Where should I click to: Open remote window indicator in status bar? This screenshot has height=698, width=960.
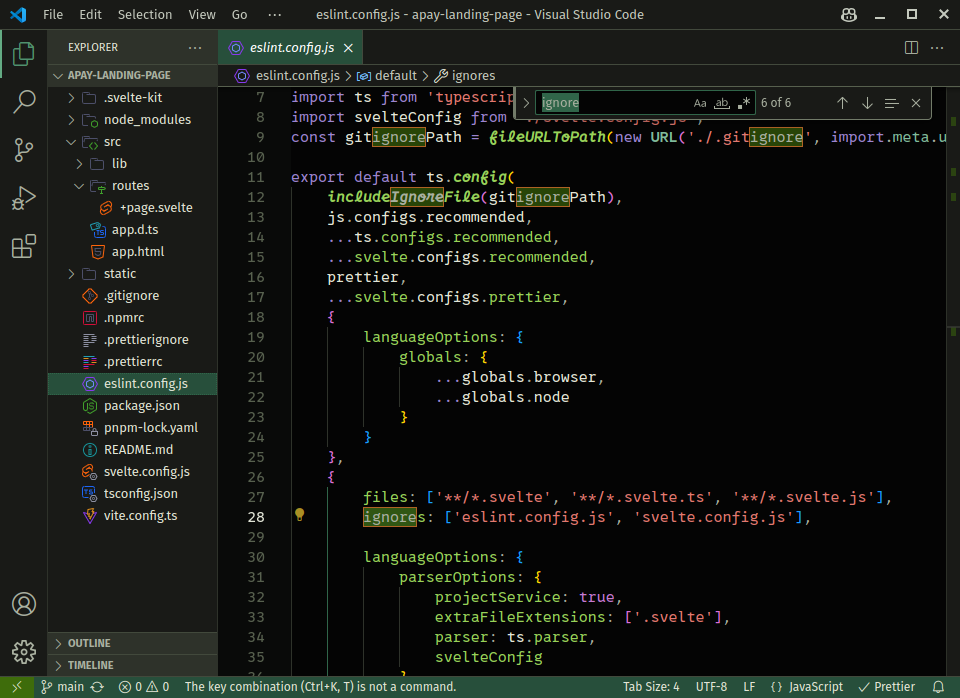coord(17,687)
